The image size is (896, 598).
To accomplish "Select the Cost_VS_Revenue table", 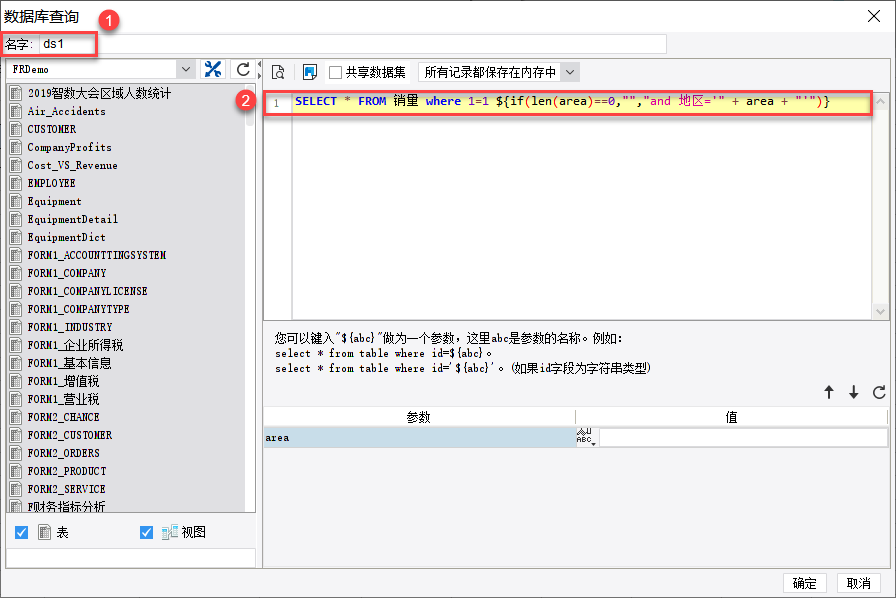I will point(72,165).
